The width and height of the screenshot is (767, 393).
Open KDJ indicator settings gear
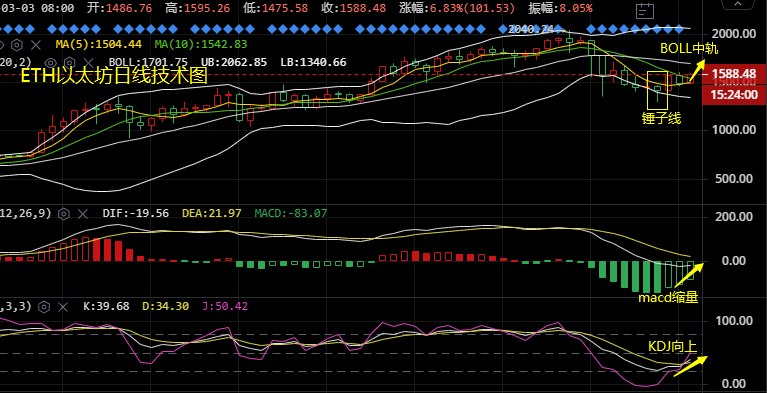pyautogui.click(x=44, y=307)
